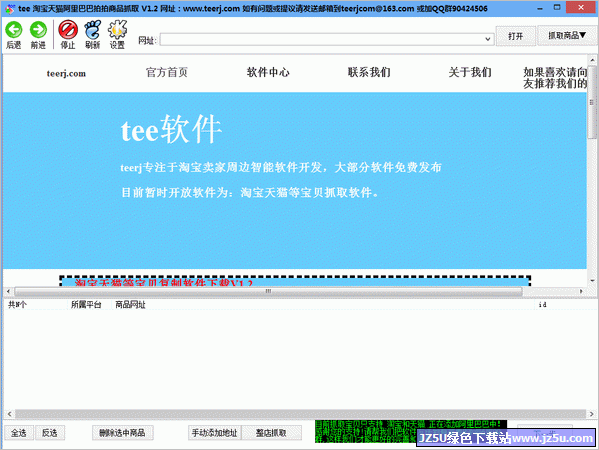599x450 pixels.
Task: Click the product list horizontal scrollbar
Action: (x=300, y=414)
